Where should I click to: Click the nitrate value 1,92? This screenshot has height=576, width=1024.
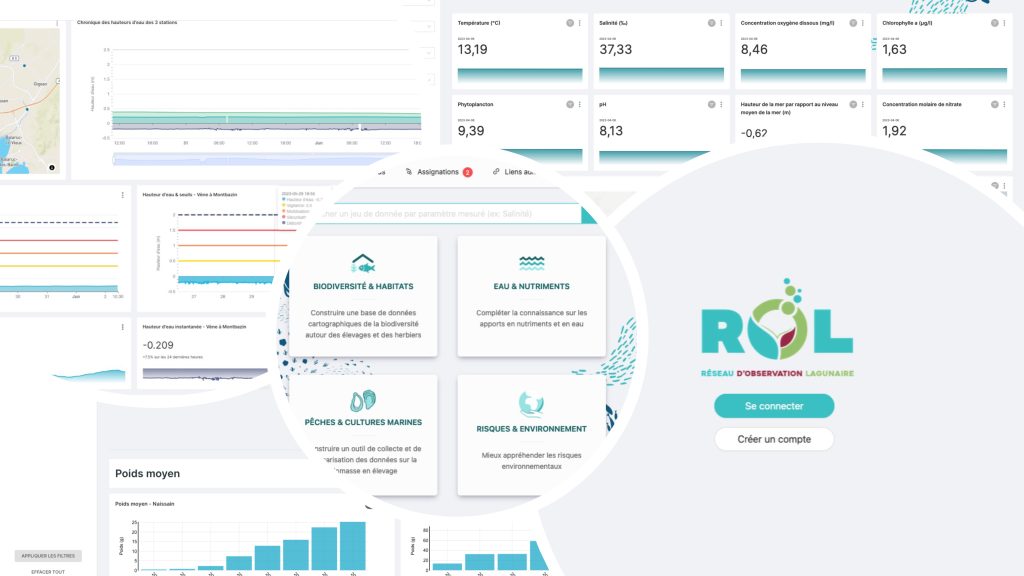(x=894, y=131)
